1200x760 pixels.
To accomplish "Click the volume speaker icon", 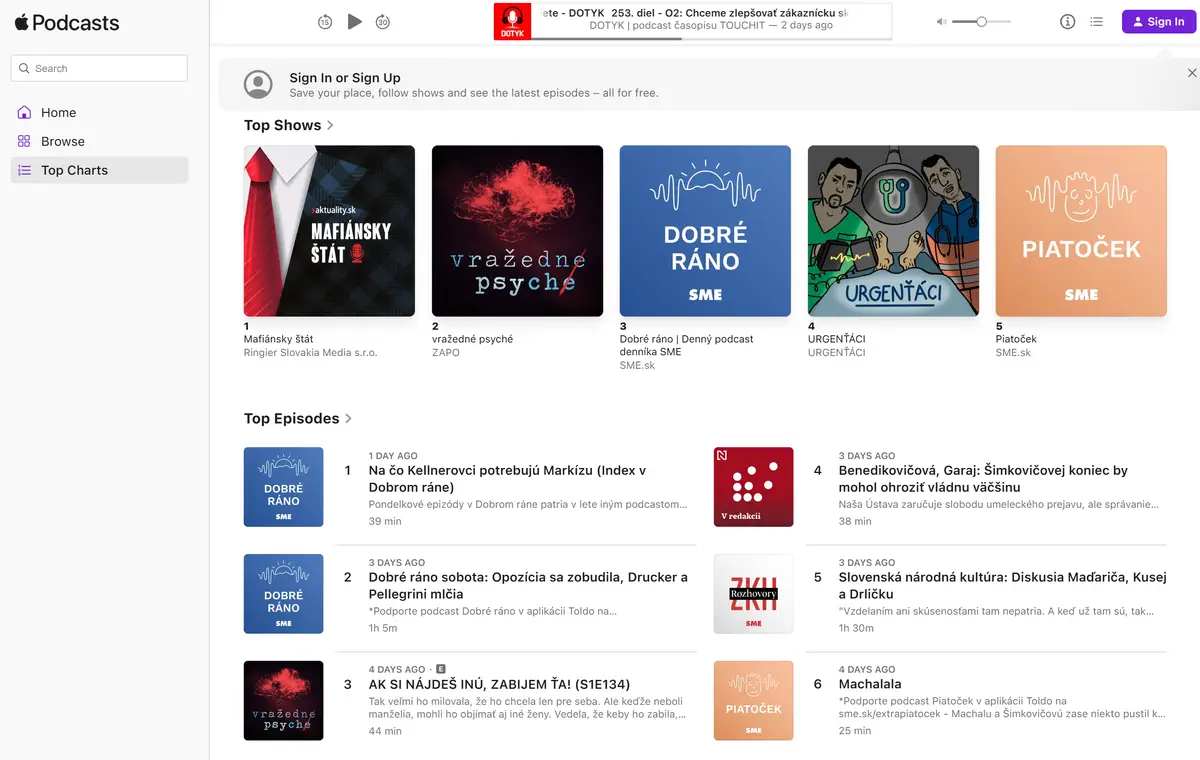I will coord(941,22).
